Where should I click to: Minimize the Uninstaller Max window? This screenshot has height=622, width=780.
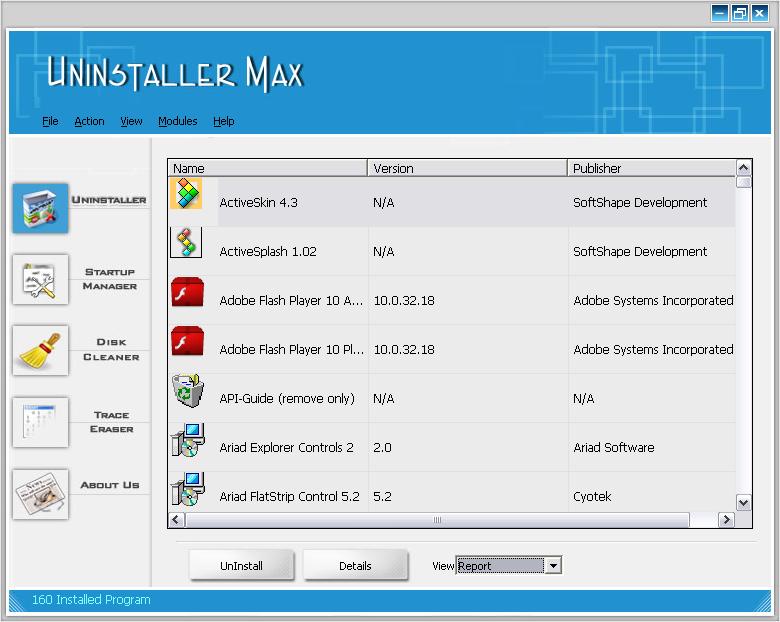[719, 13]
